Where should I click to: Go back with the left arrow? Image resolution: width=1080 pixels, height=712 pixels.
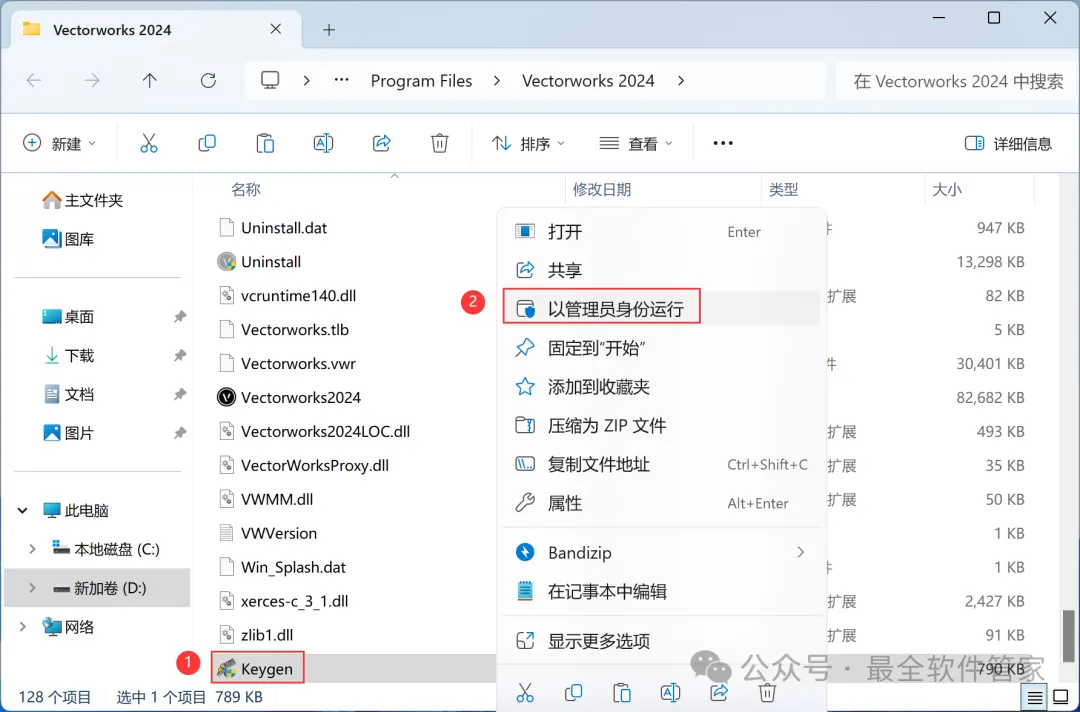(x=34, y=81)
